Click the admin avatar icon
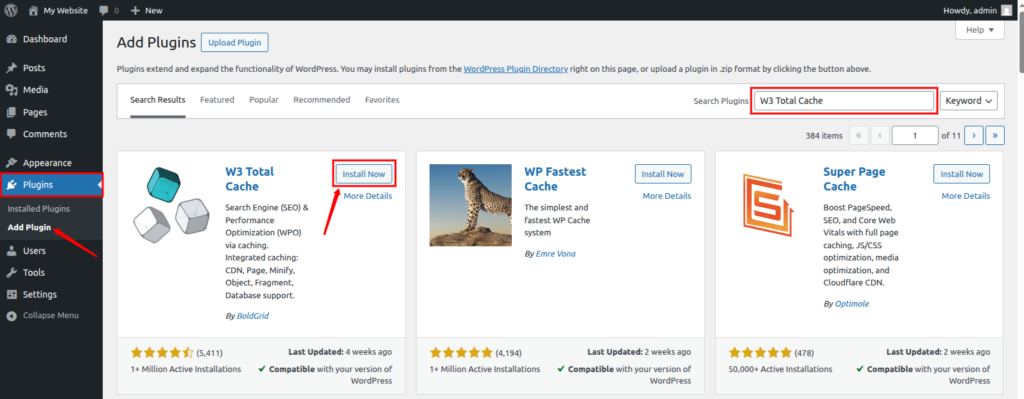The height and width of the screenshot is (399, 1024). (x=1006, y=10)
